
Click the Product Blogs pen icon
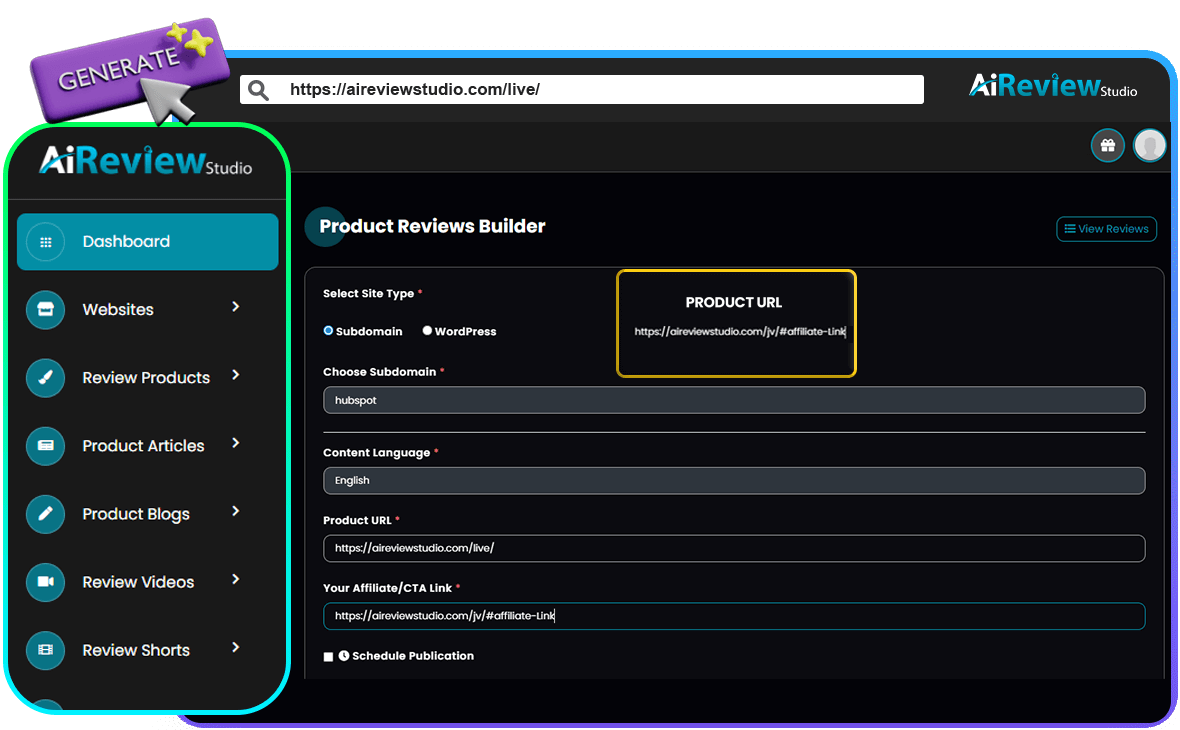click(44, 514)
